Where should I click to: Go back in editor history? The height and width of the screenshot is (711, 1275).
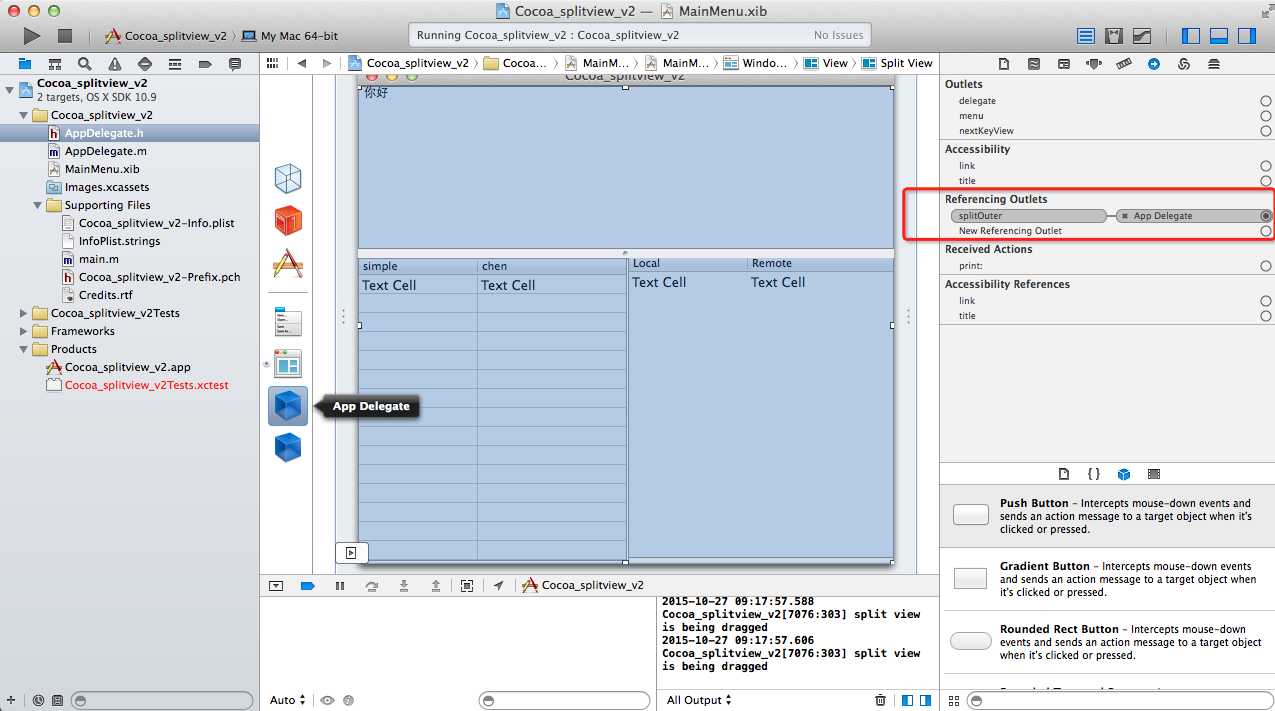pyautogui.click(x=301, y=63)
